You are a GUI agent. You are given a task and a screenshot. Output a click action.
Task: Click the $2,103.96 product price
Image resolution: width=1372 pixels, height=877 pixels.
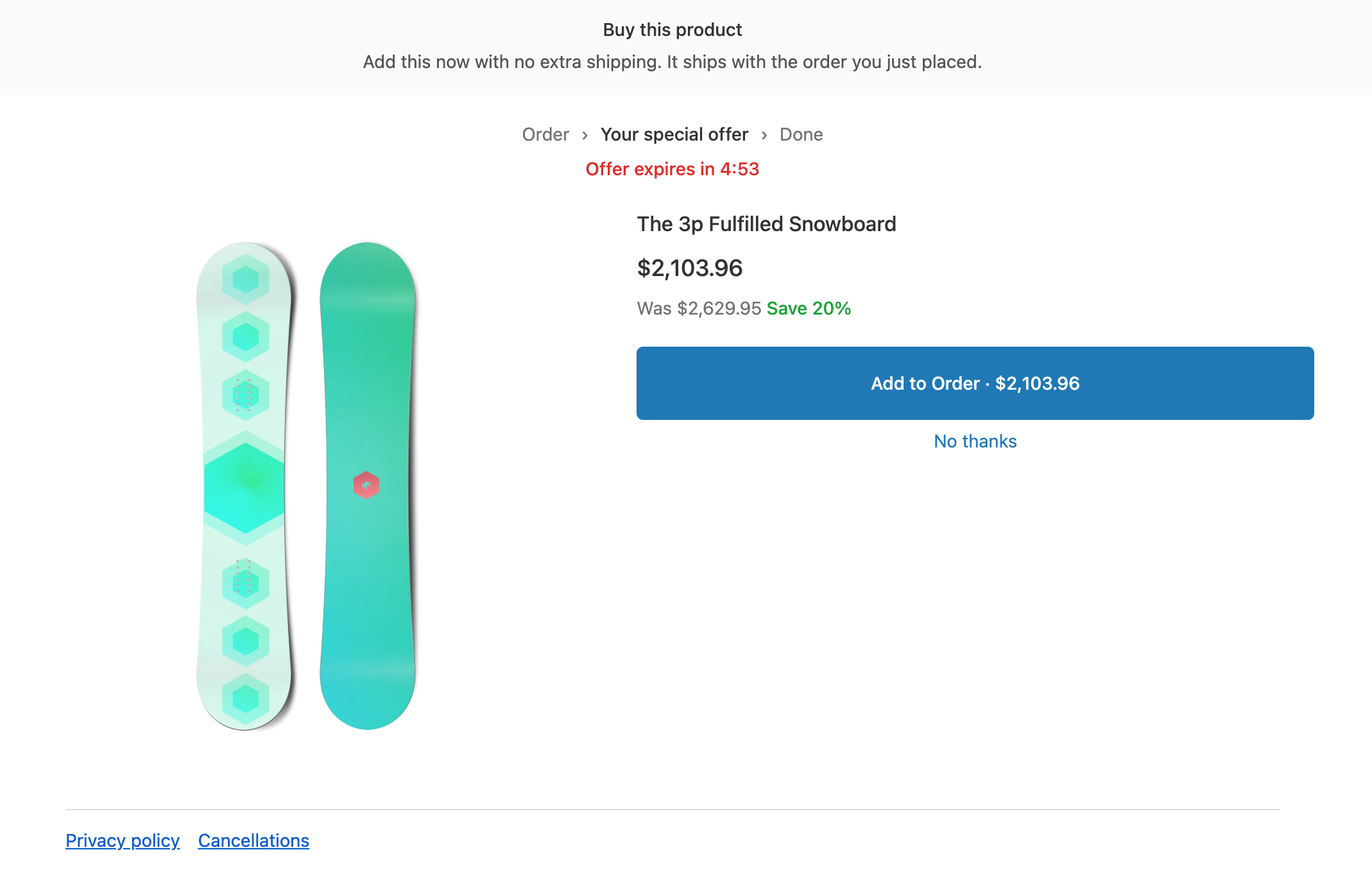(690, 268)
